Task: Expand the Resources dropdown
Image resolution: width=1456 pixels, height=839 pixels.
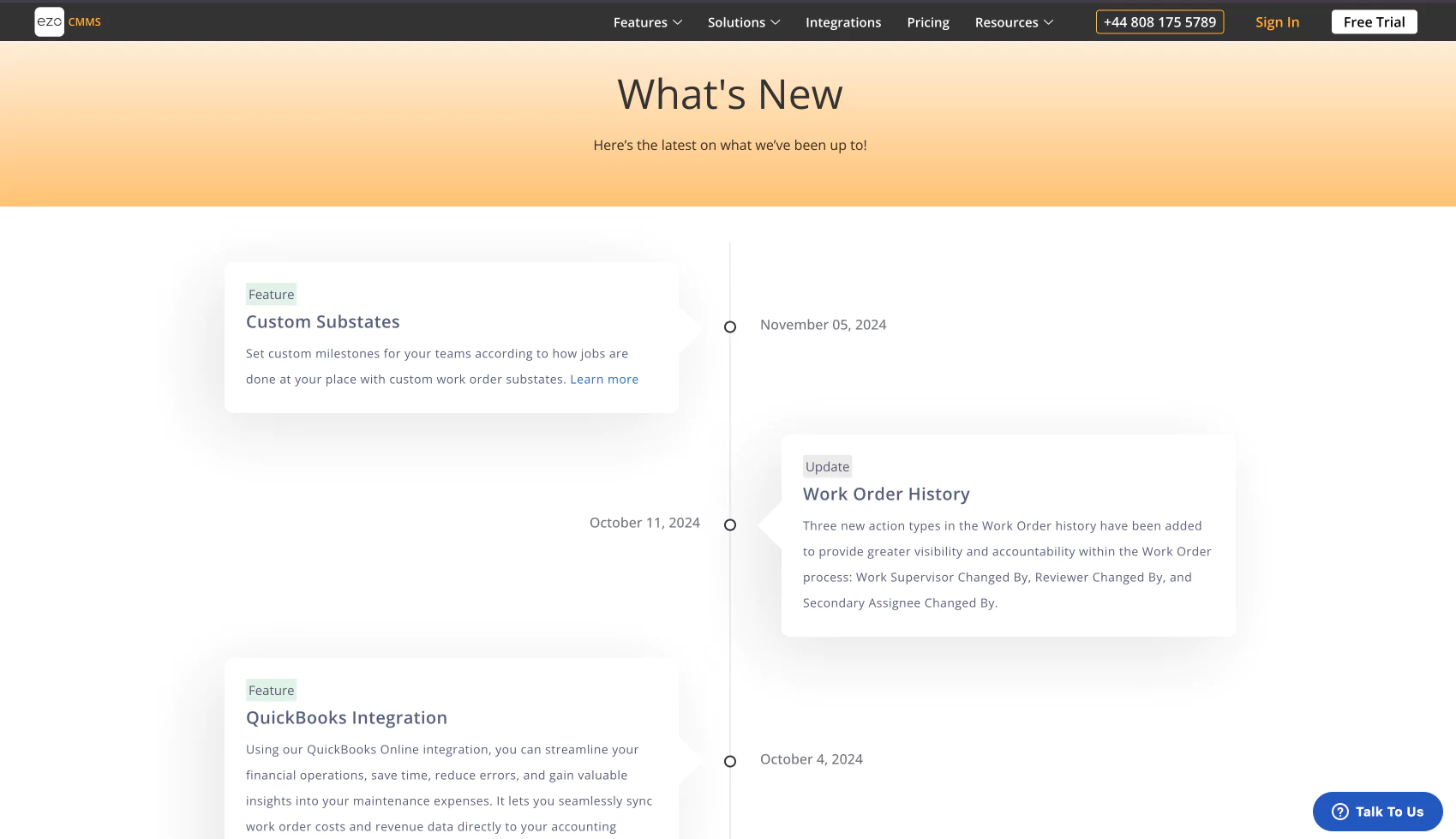Action: 1013,21
